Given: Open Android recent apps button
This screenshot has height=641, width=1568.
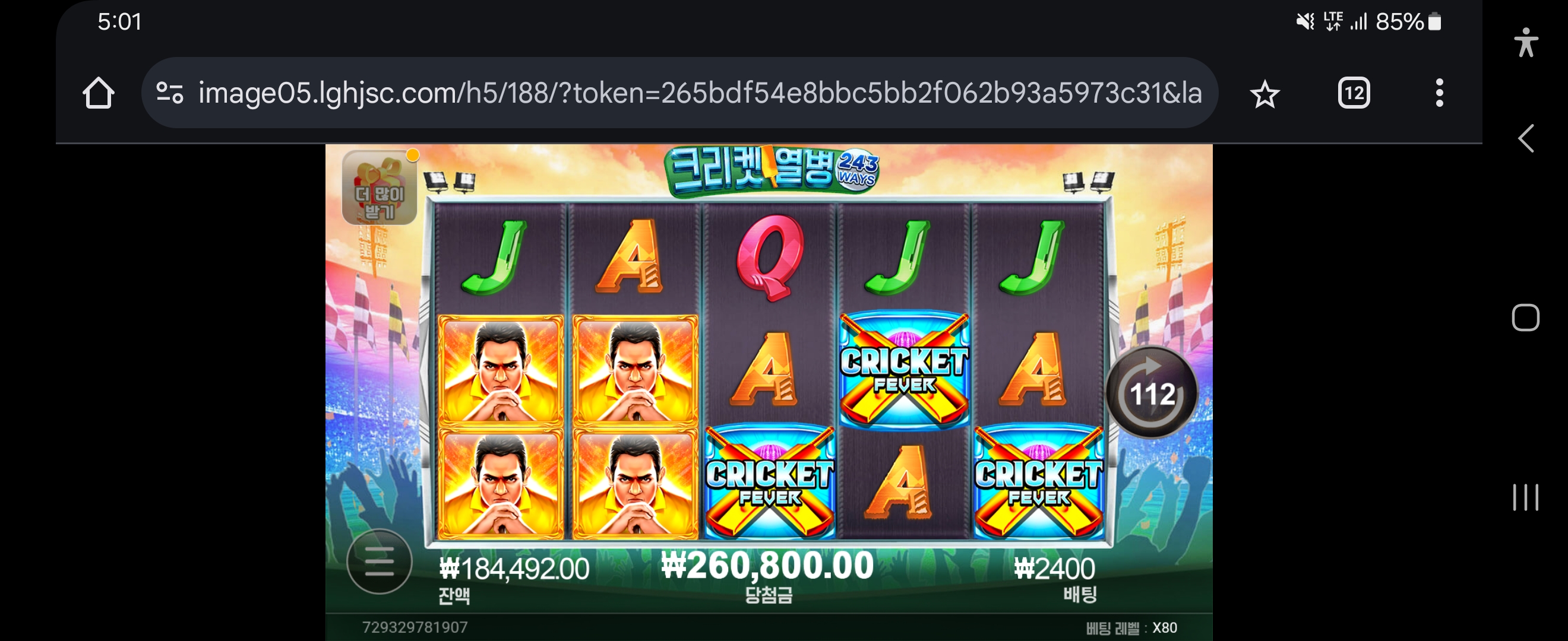Looking at the screenshot, I should (x=1525, y=497).
